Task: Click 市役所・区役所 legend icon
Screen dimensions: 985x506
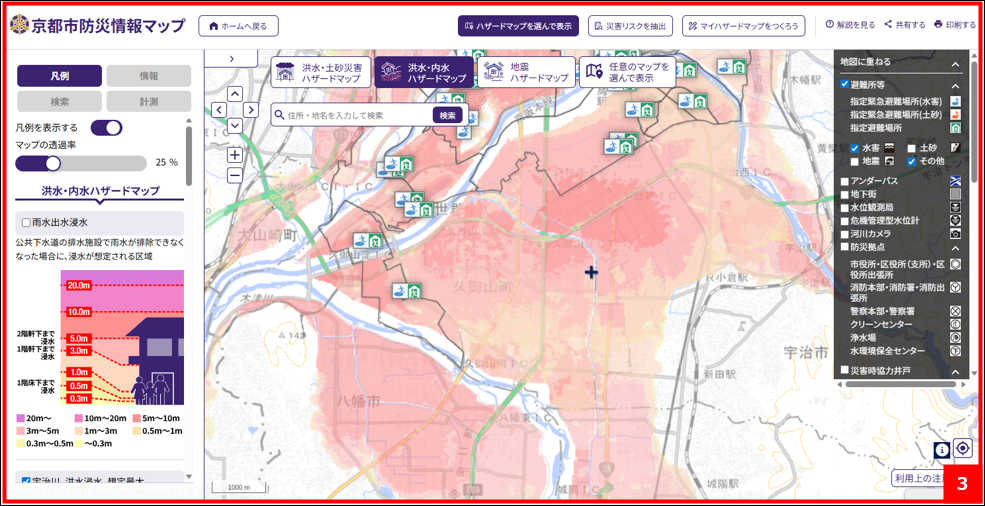Action: [955, 265]
